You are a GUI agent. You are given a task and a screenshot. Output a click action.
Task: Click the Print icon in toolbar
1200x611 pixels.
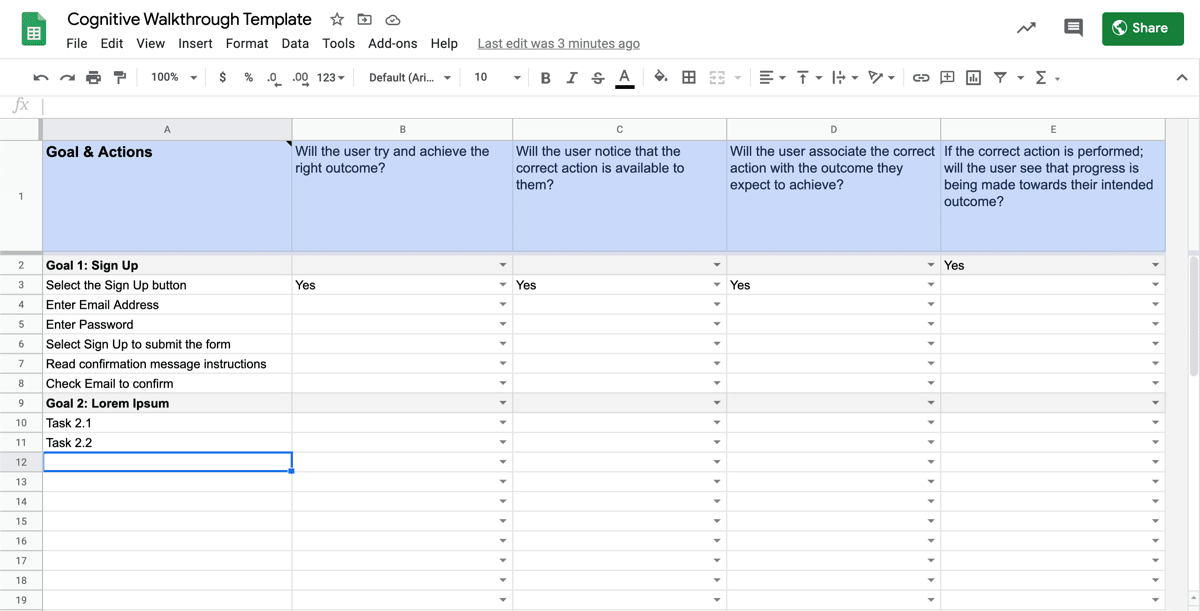pos(93,78)
